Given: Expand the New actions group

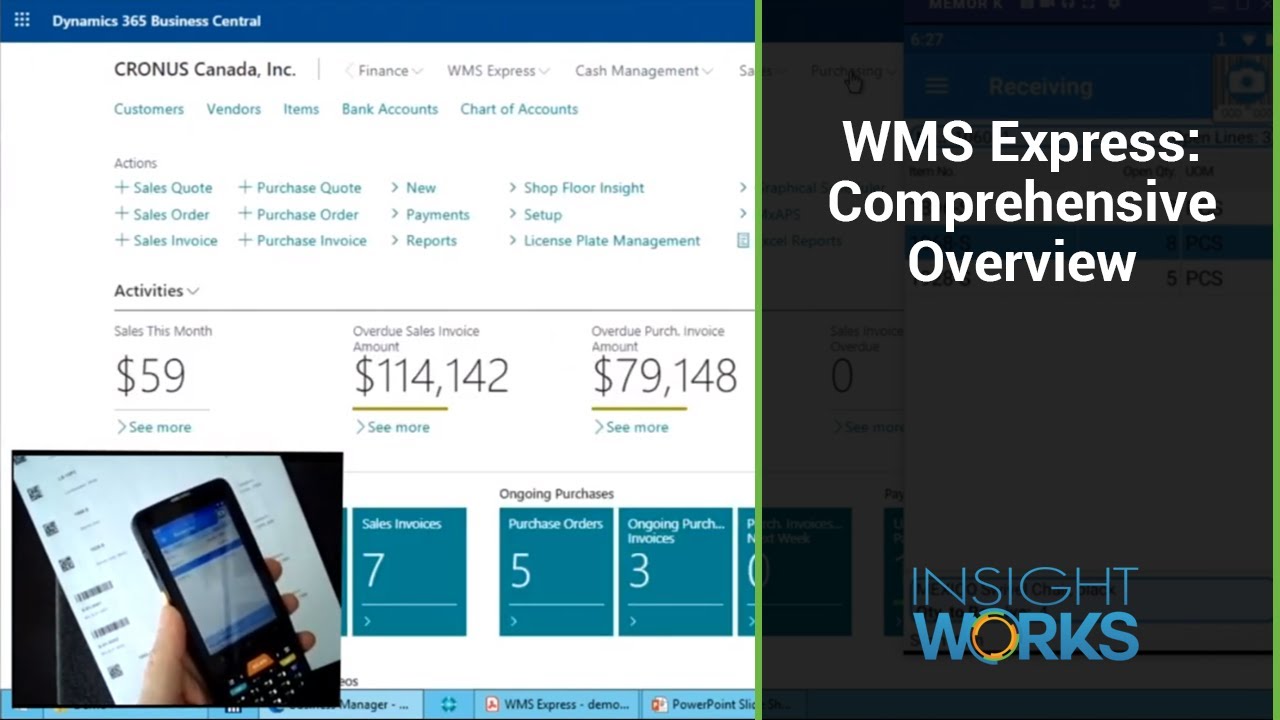Looking at the screenshot, I should pos(413,188).
